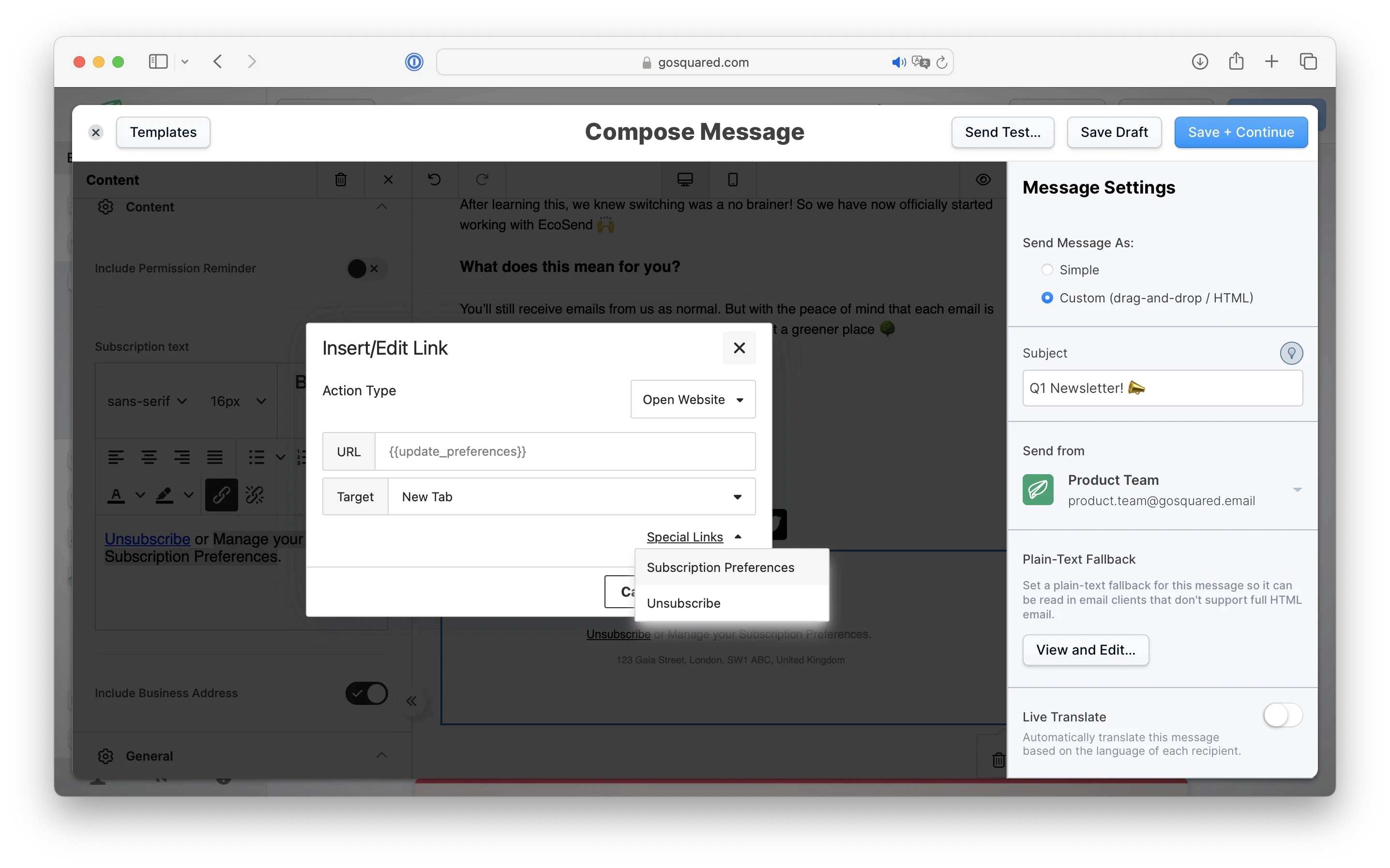Collapse the left panel with double chevron
Screen dimensions: 1390x868
tap(411, 701)
